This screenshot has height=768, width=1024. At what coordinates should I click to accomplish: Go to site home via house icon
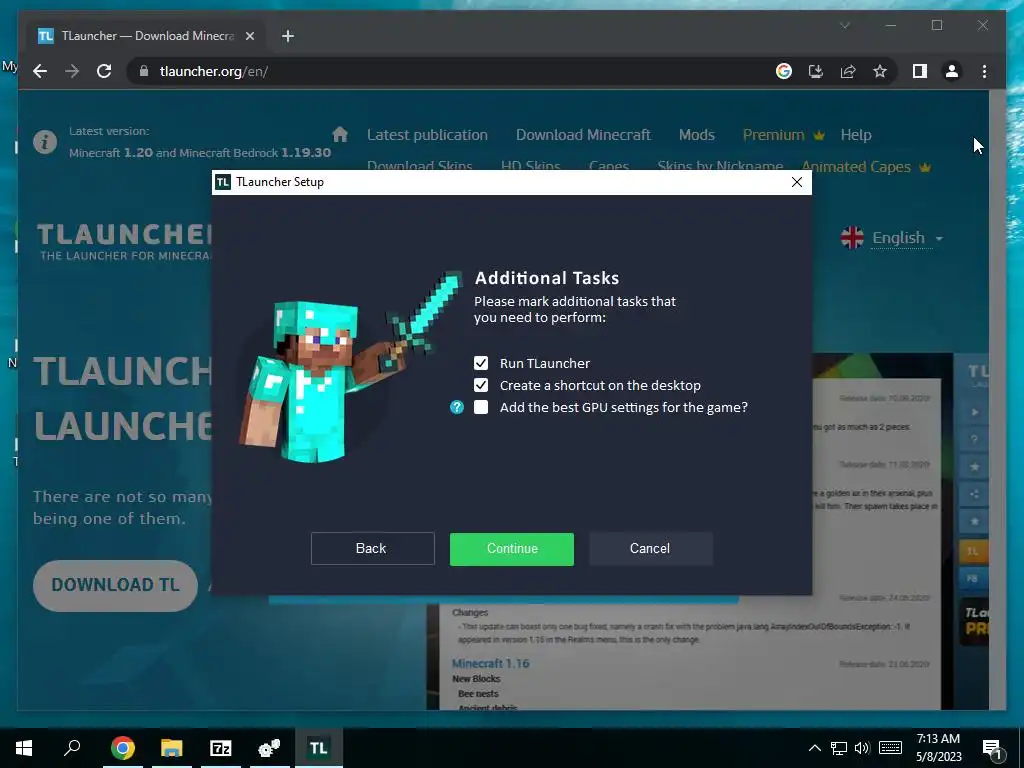tap(340, 135)
